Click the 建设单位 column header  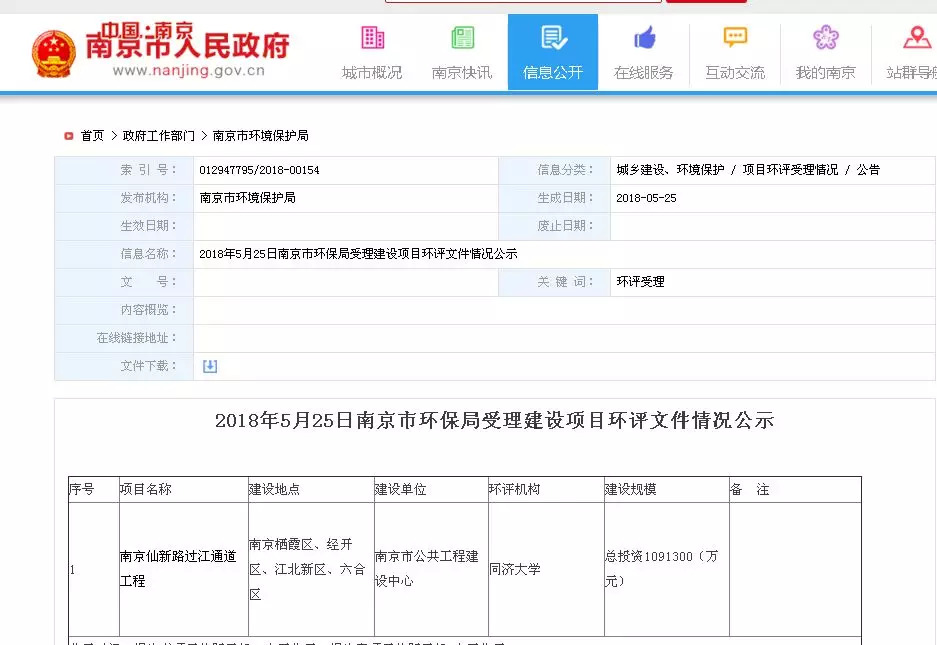pos(400,490)
